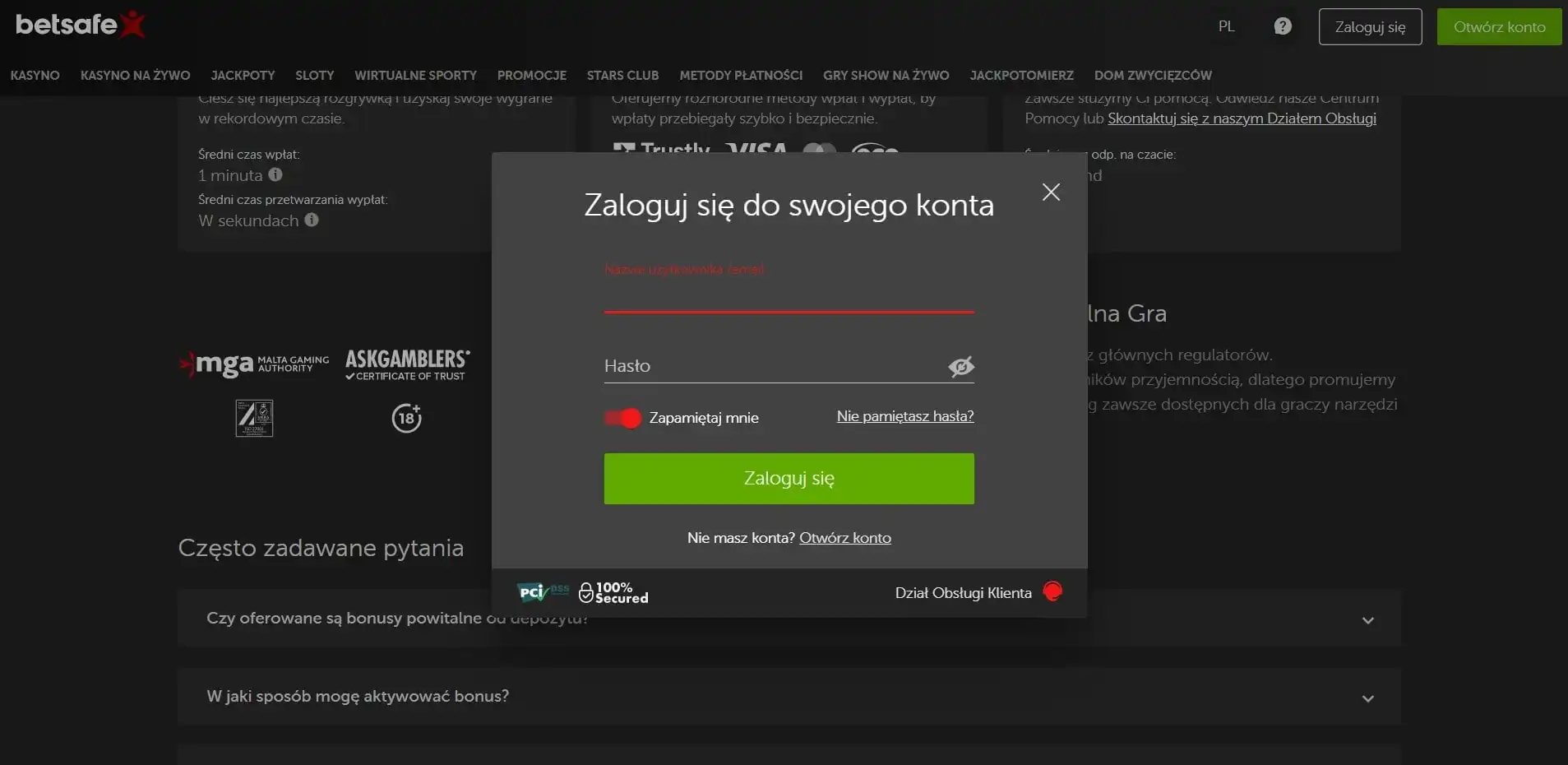The width and height of the screenshot is (1568, 765).
Task: Click the 100% Secured badge
Action: 613,592
